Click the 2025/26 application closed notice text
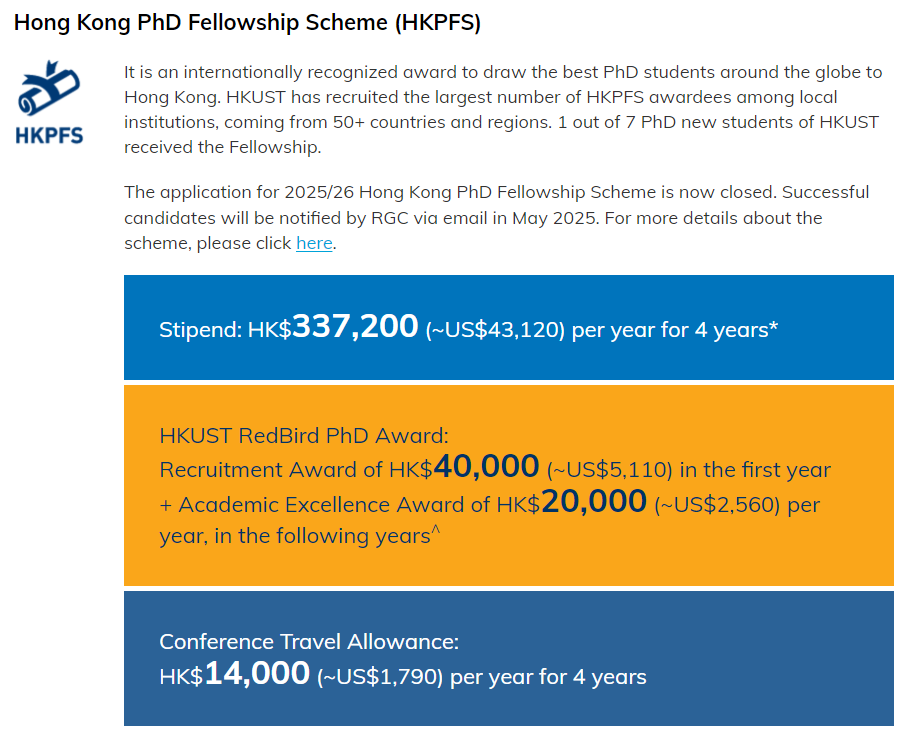The height and width of the screenshot is (735, 911). [497, 217]
